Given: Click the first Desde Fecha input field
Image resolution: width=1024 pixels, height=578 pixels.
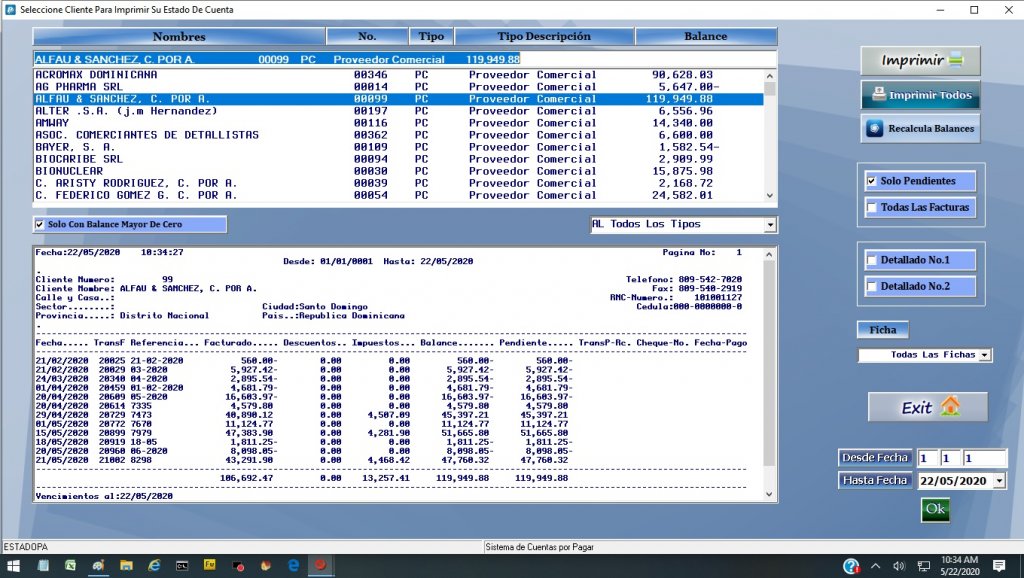Looking at the screenshot, I should pyautogui.click(x=928, y=458).
